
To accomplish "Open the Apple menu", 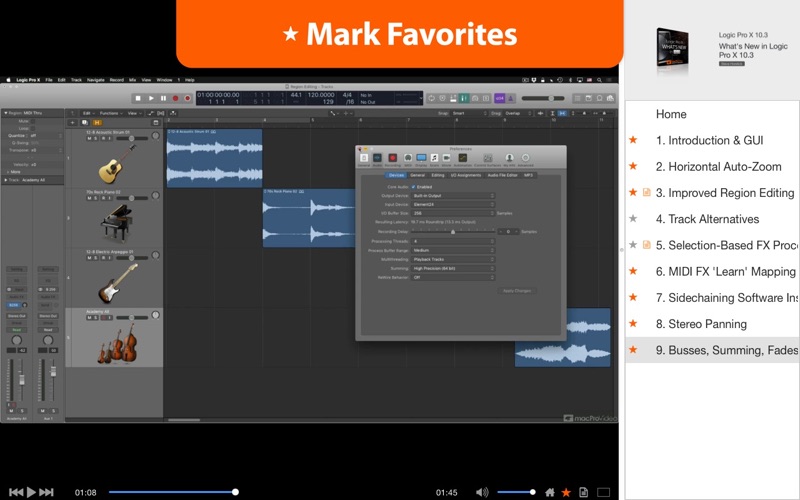I will tap(8, 80).
